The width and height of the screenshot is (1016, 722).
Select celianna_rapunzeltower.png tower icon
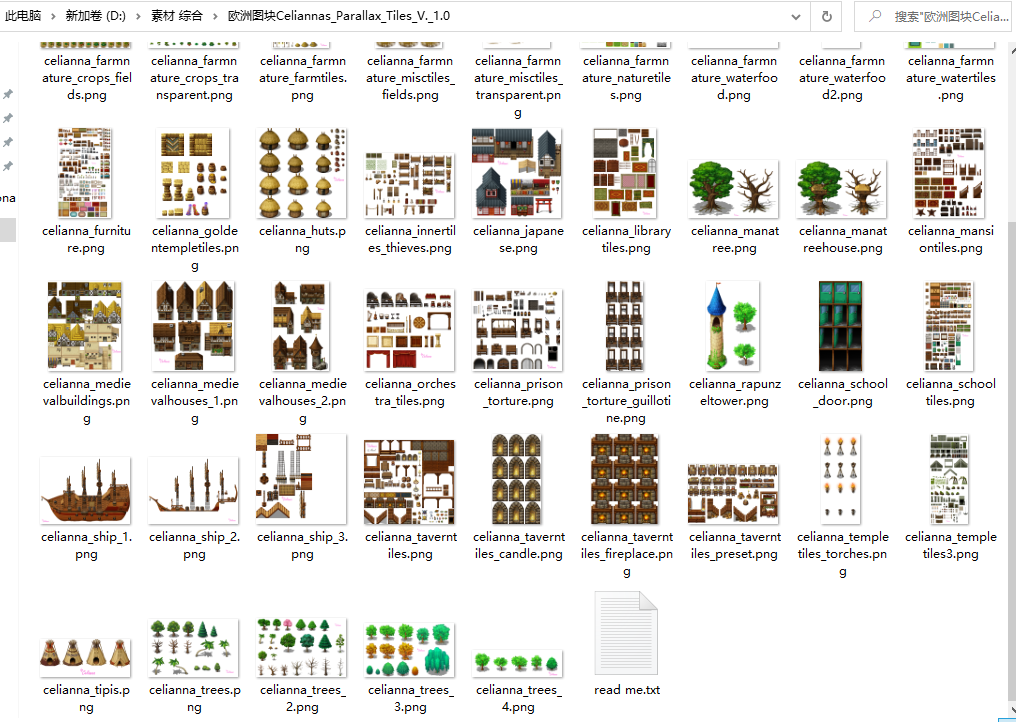pyautogui.click(x=733, y=326)
